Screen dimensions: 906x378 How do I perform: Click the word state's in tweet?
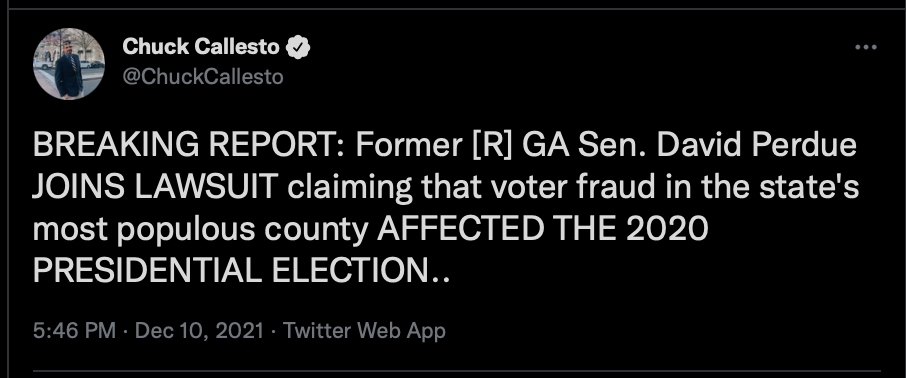tap(818, 188)
